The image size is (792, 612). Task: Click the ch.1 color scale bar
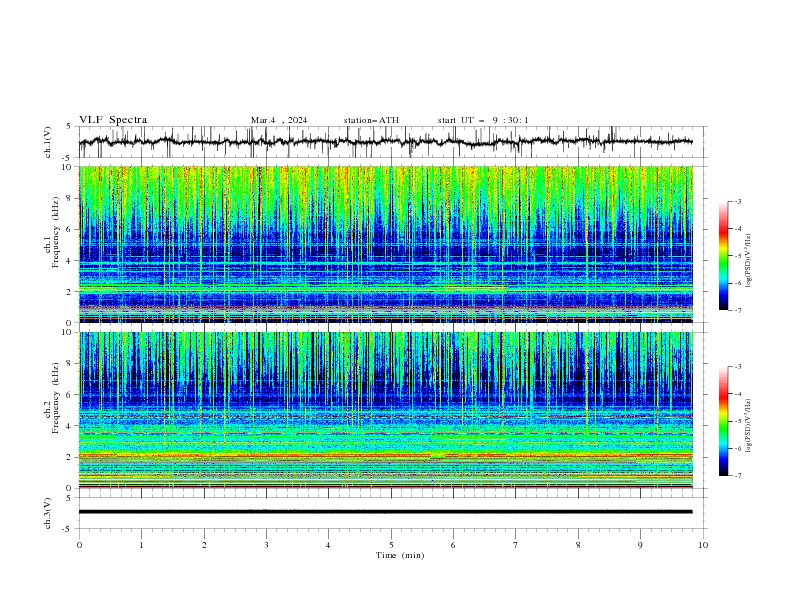pos(723,256)
